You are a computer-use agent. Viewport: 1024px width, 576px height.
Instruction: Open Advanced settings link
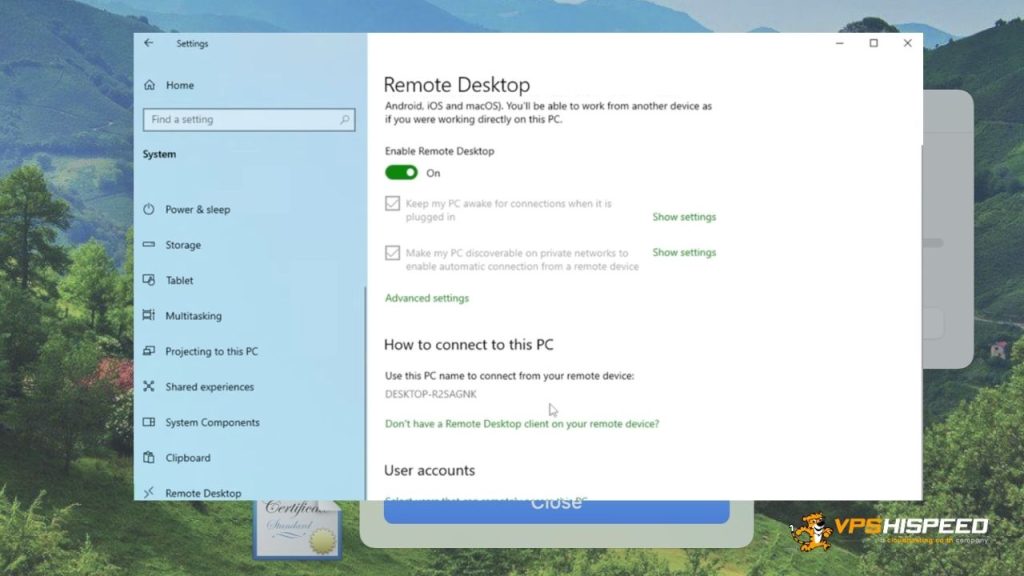[427, 298]
